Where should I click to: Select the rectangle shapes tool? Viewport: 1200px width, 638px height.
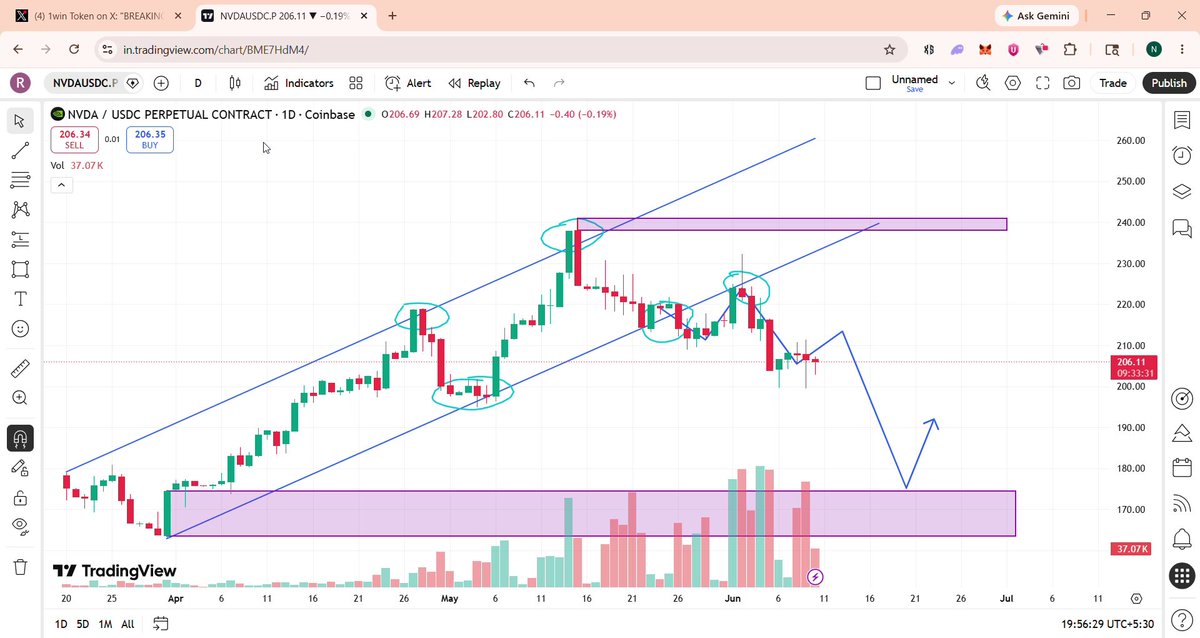tap(19, 269)
